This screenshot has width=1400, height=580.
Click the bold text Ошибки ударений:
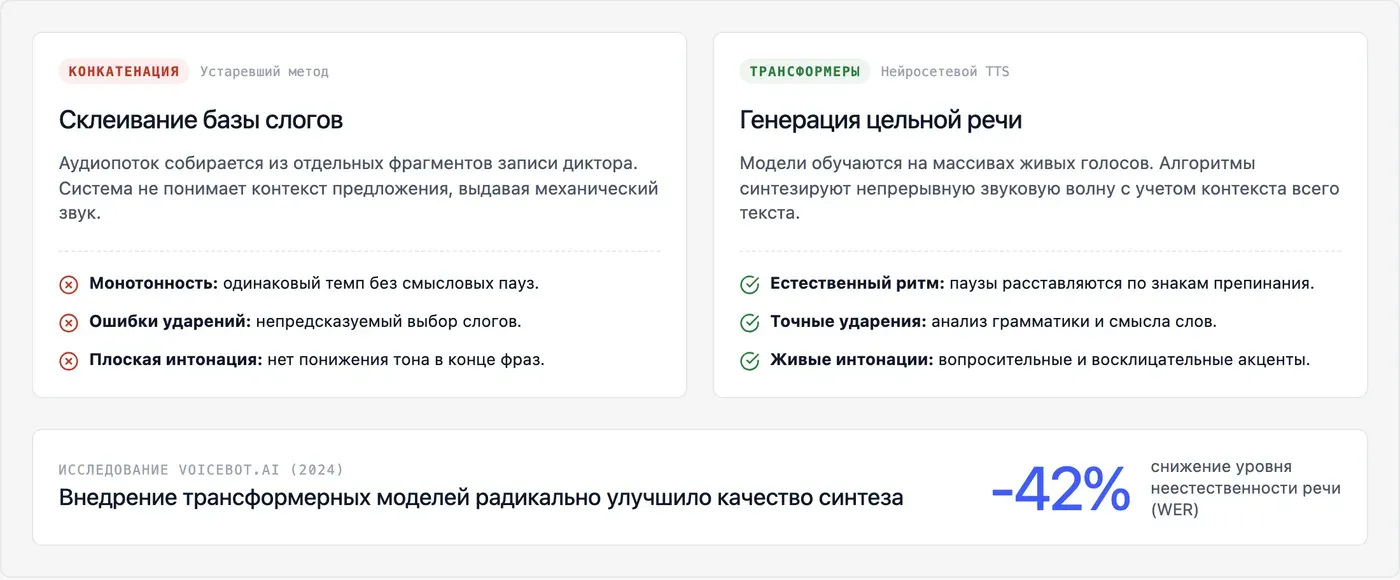(x=170, y=321)
